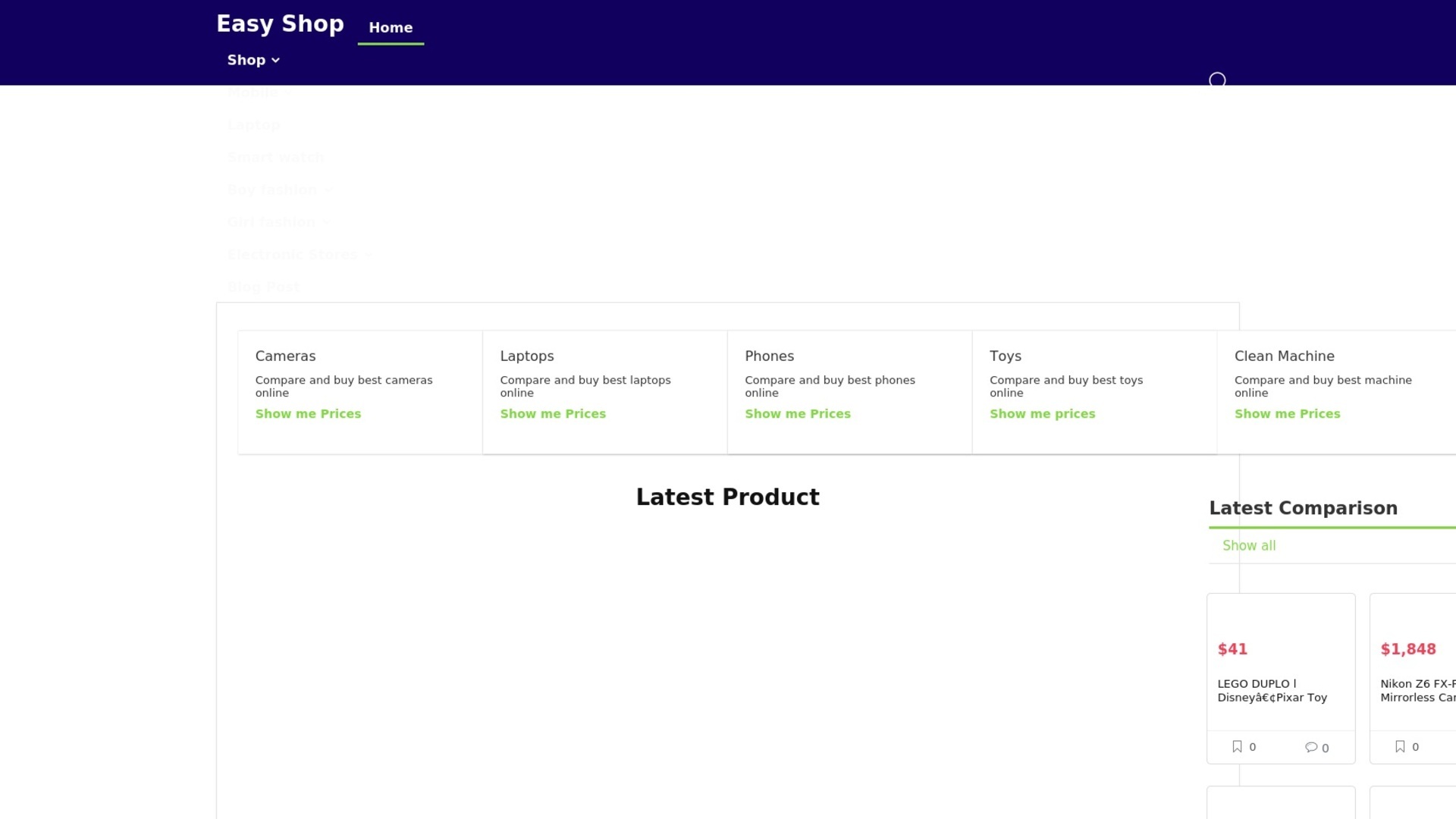Screen dimensions: 1456x819
Task: Go to the Home menu item
Action: click(x=391, y=28)
